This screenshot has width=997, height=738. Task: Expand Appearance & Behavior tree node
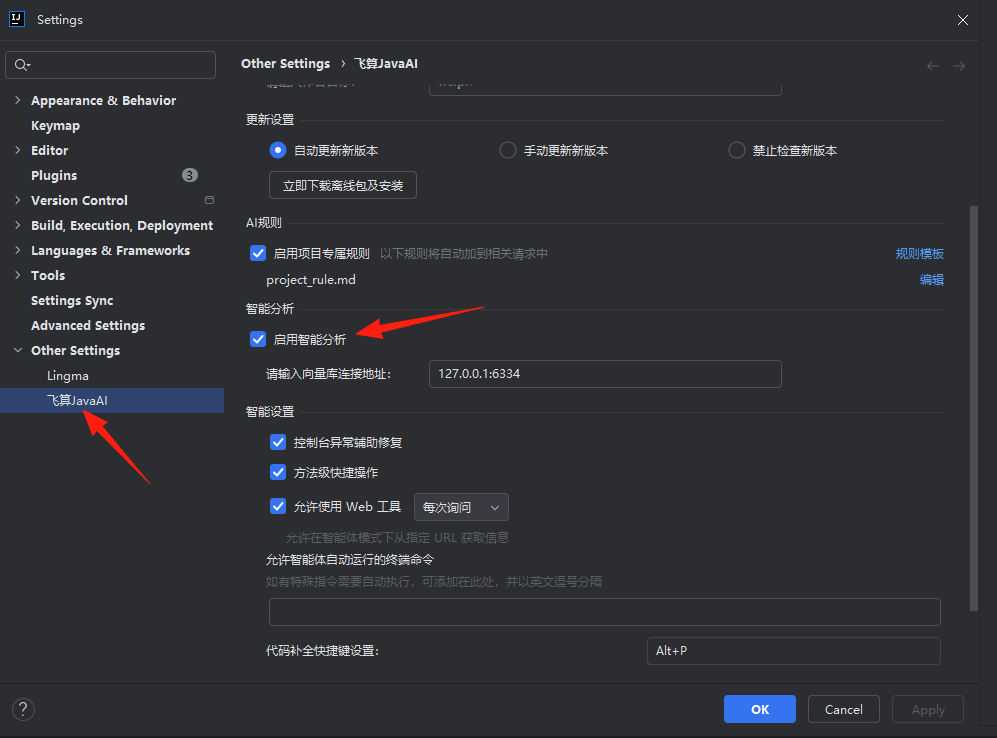pos(18,100)
